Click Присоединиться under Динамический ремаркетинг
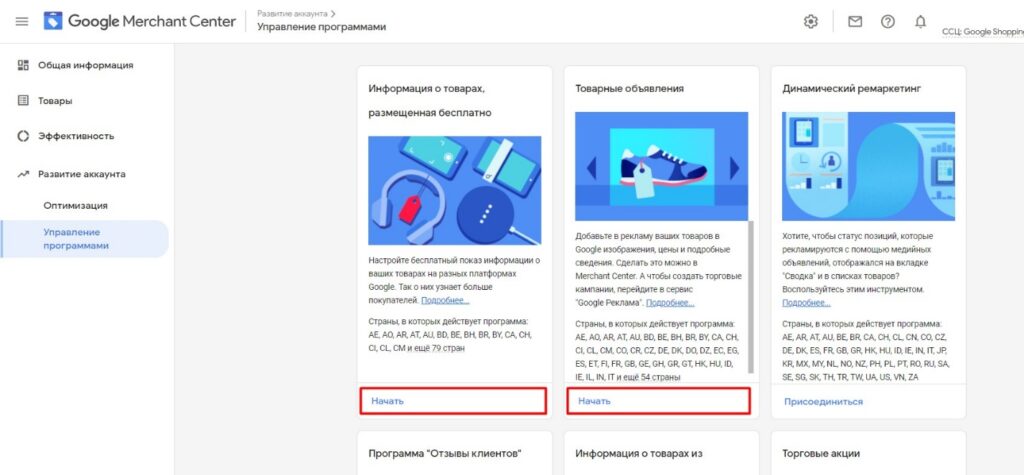1024x475 pixels. (x=824, y=401)
